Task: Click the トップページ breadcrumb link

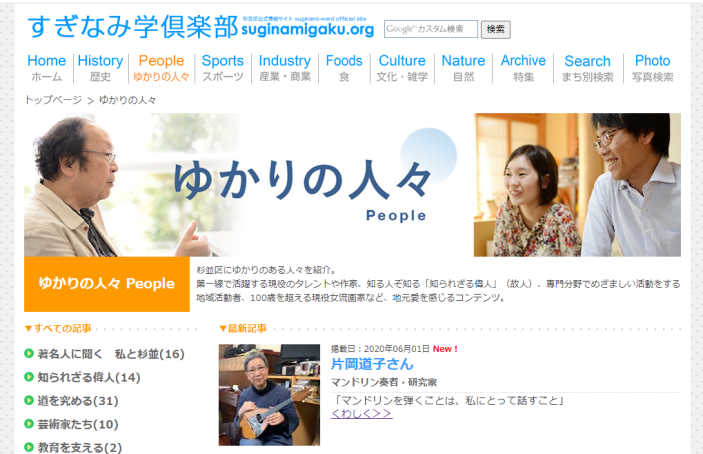Action: [53, 100]
